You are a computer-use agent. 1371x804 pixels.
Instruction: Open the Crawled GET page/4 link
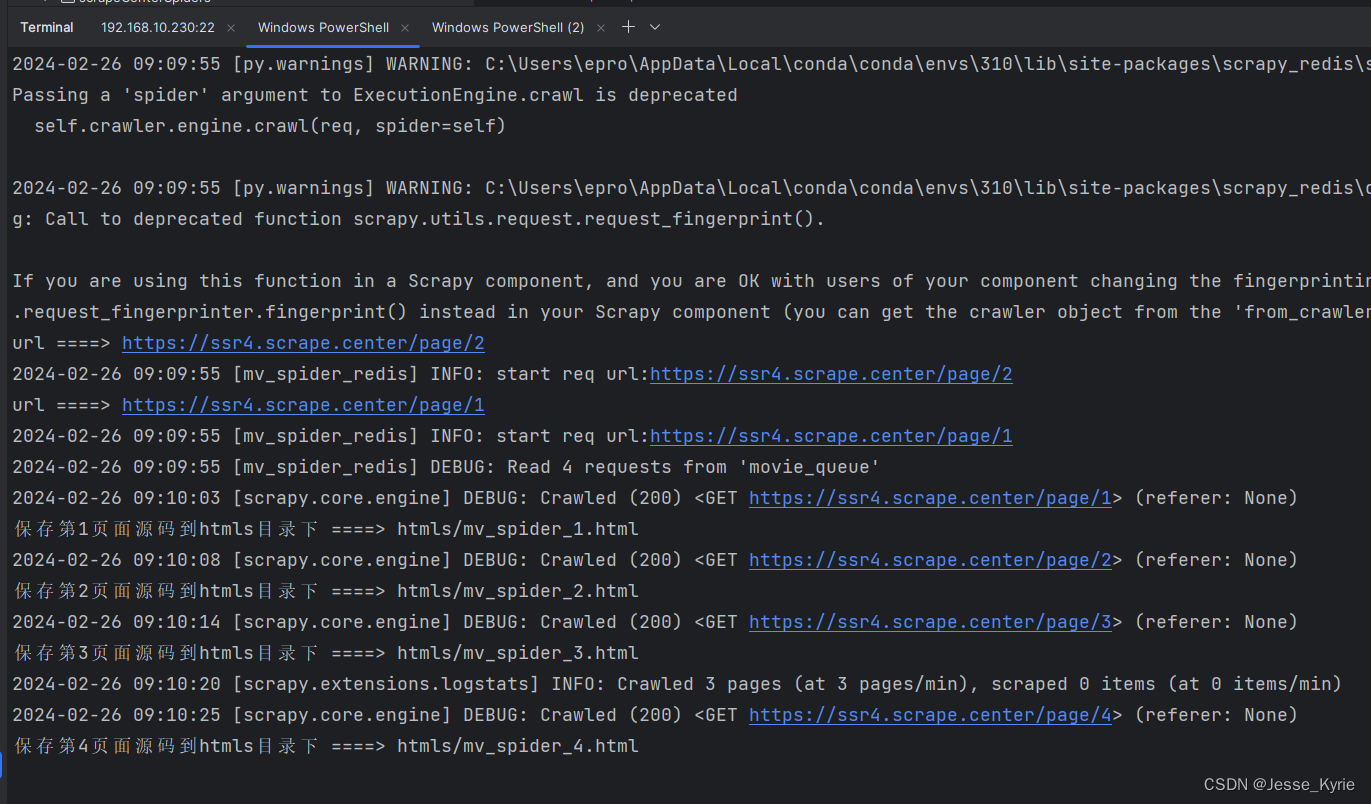(930, 715)
